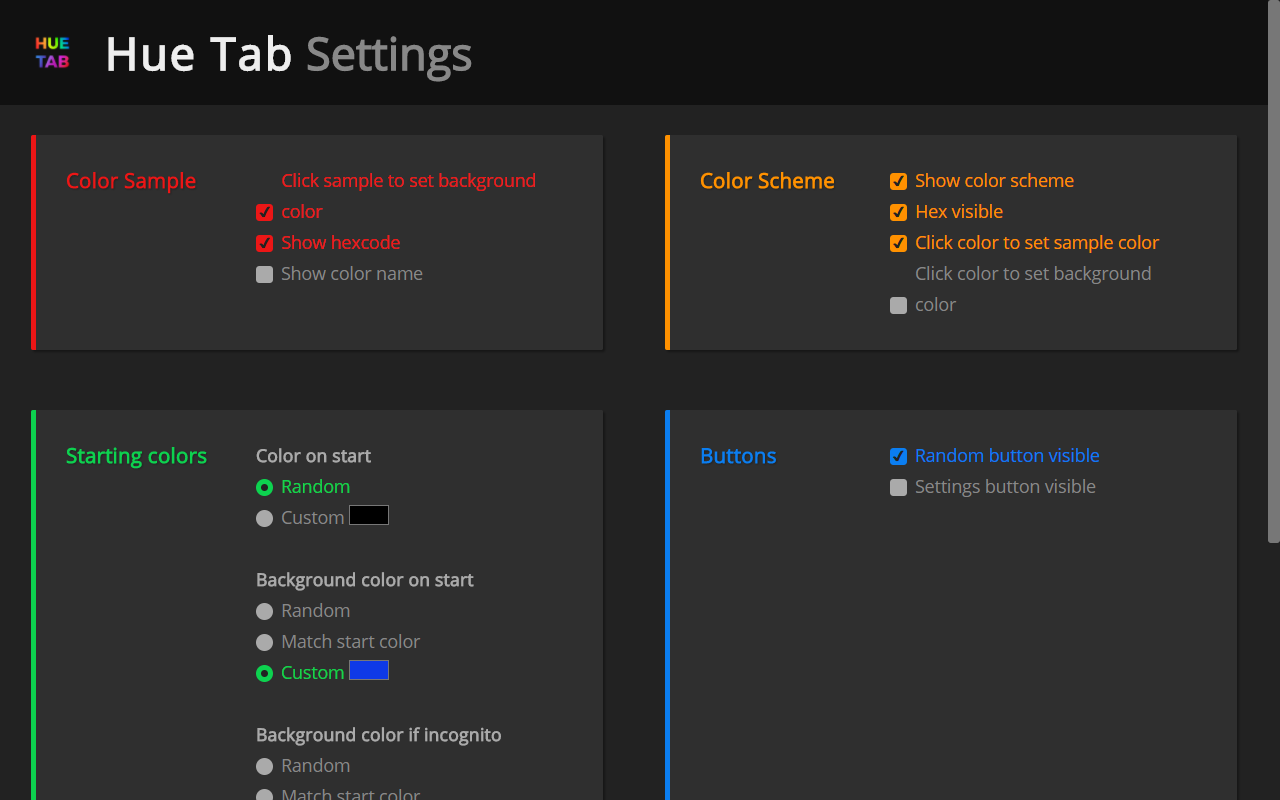Choose Random under Background color on start

(264, 611)
